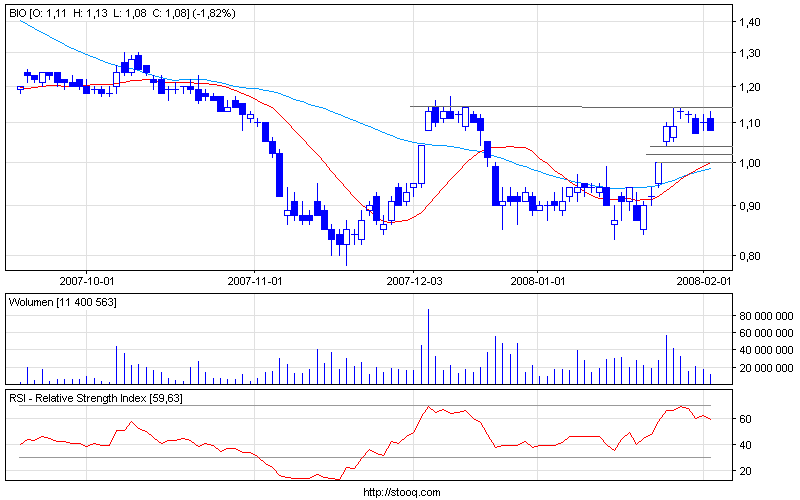The height and width of the screenshot is (500, 800).
Task: Click the 1,20 price axis label
Action: 749,87
